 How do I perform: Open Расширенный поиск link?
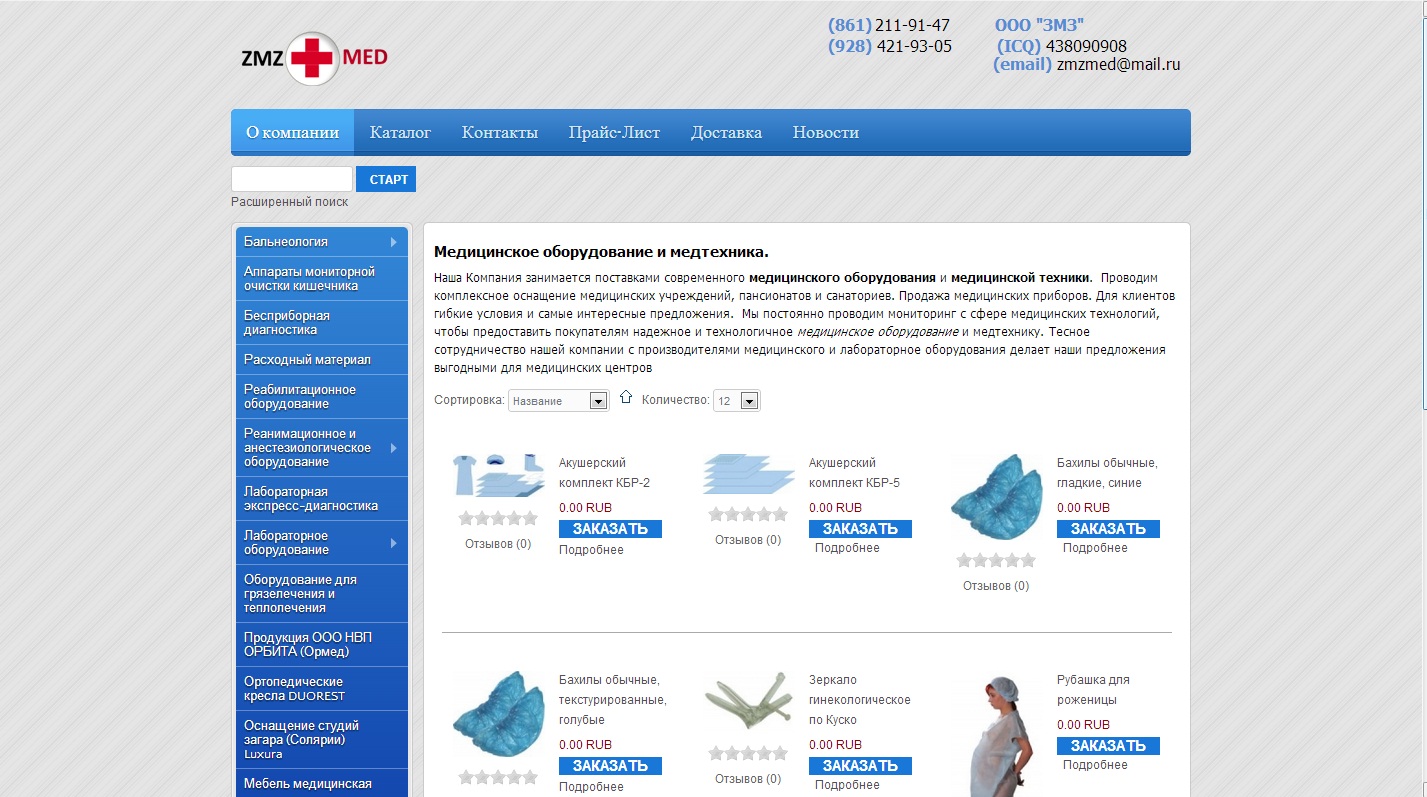[x=290, y=202]
